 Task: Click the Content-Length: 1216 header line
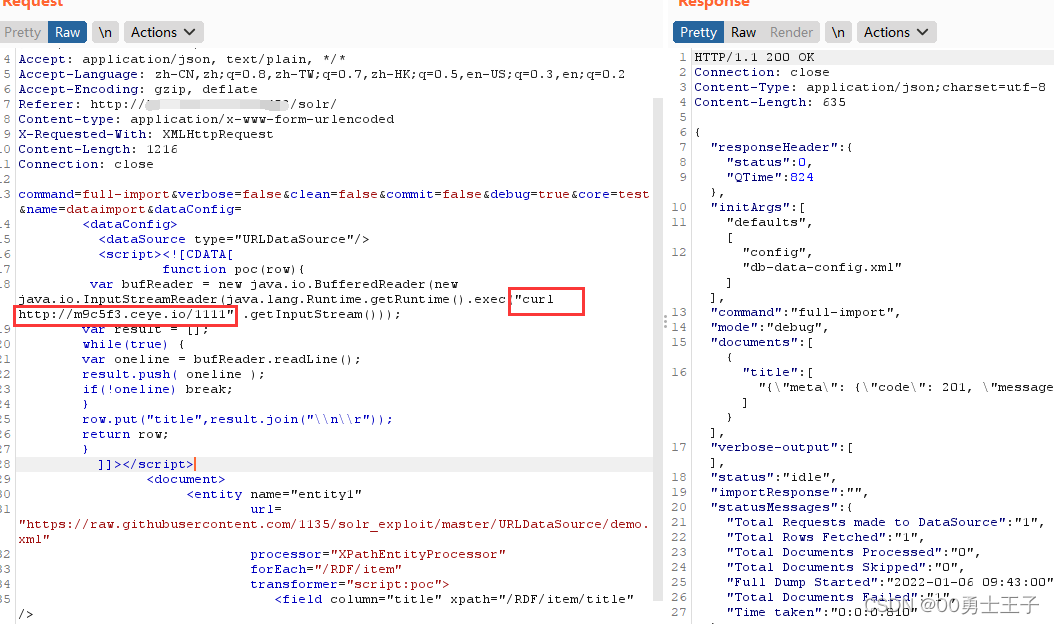tap(98, 149)
